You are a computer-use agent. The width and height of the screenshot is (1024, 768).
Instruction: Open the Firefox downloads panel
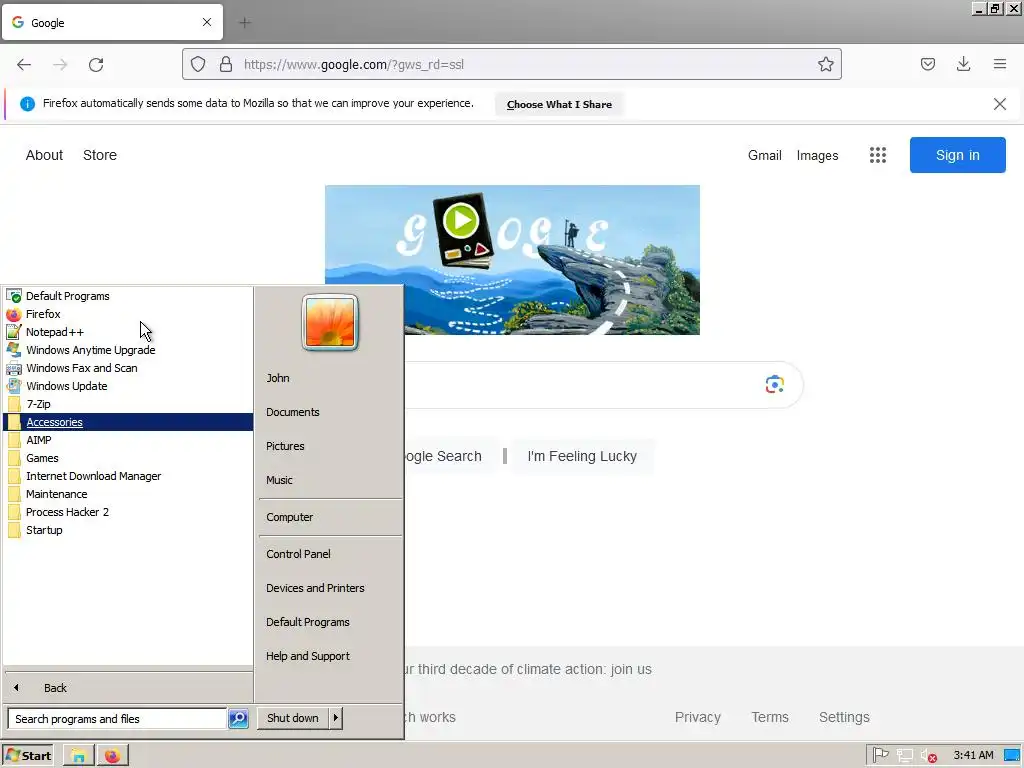(x=963, y=64)
